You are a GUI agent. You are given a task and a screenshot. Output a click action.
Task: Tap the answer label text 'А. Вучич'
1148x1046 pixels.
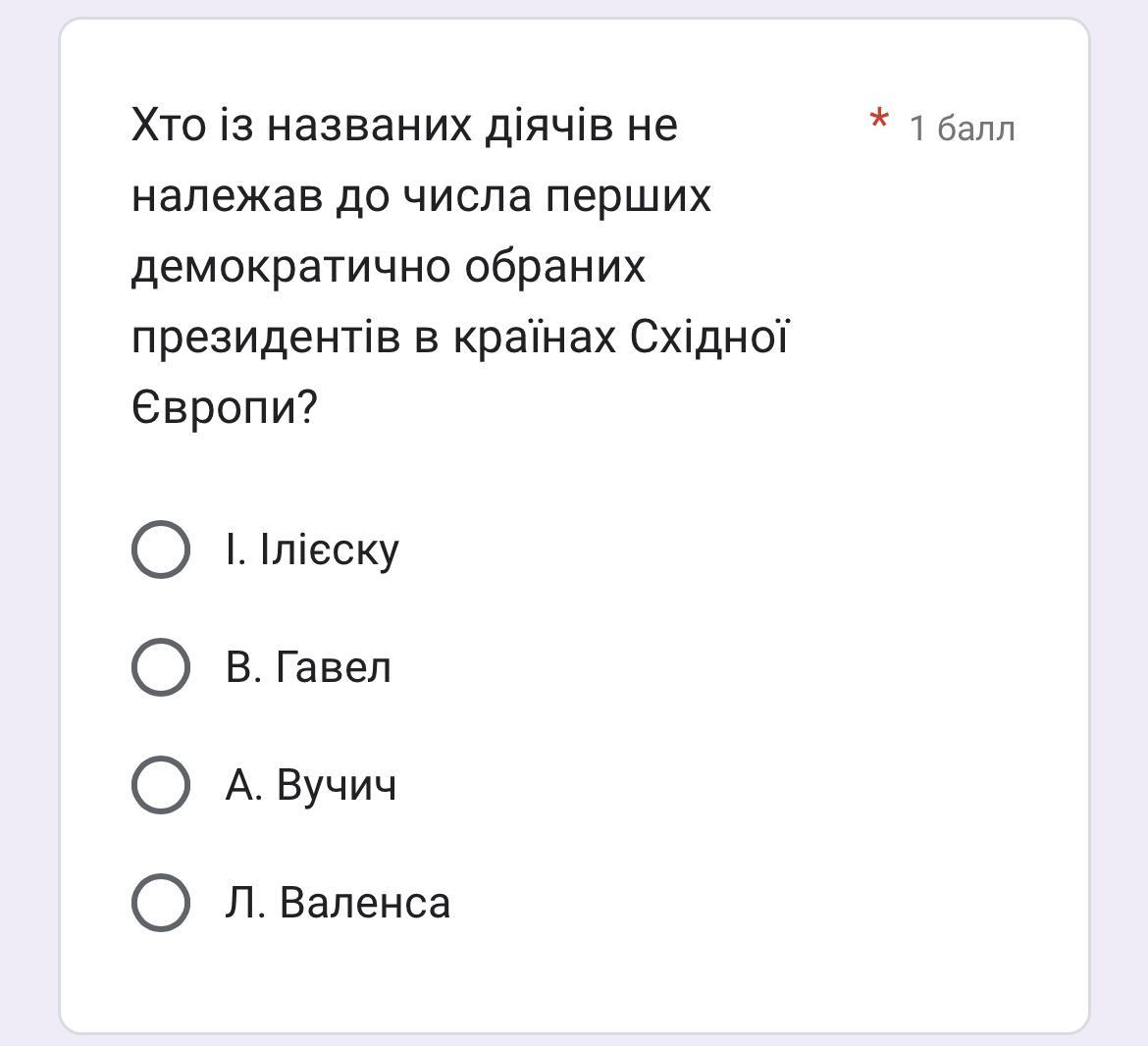pos(311,785)
